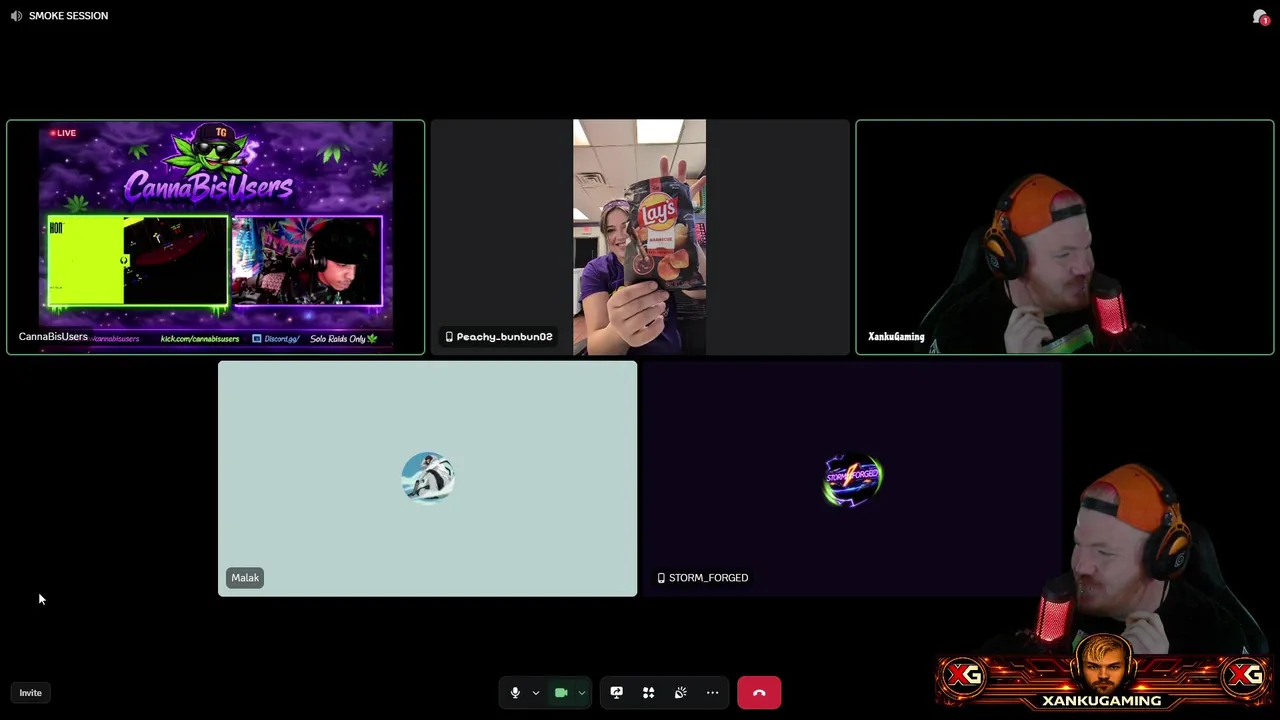Click the SMOKE SESSION channel name

pos(68,16)
